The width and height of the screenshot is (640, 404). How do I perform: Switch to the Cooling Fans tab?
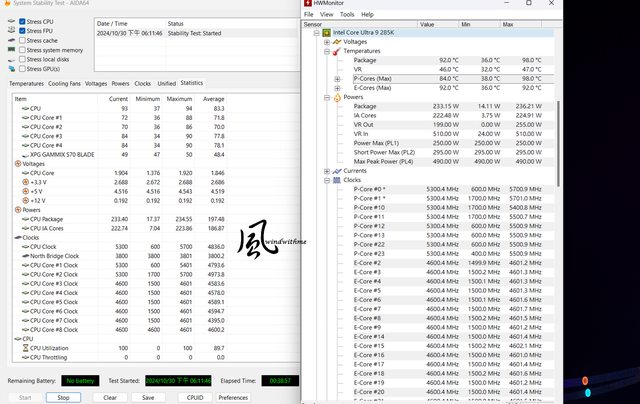(65, 83)
